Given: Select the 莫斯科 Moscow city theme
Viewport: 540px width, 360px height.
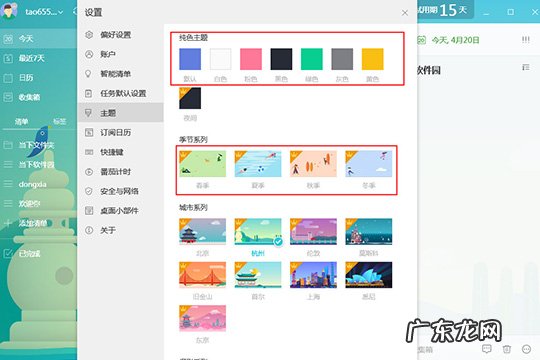Looking at the screenshot, I should (x=368, y=232).
